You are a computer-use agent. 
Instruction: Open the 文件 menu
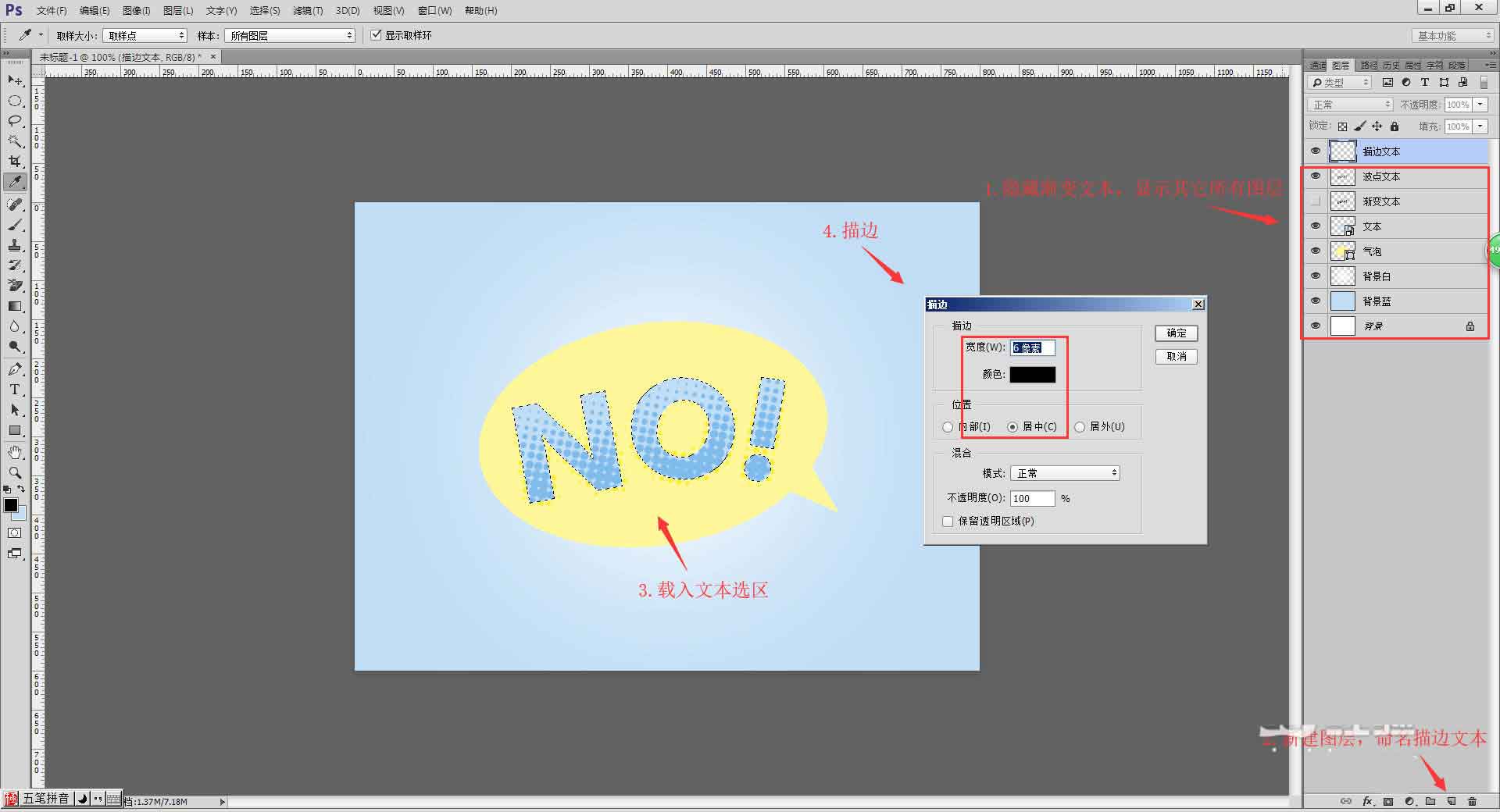52,11
